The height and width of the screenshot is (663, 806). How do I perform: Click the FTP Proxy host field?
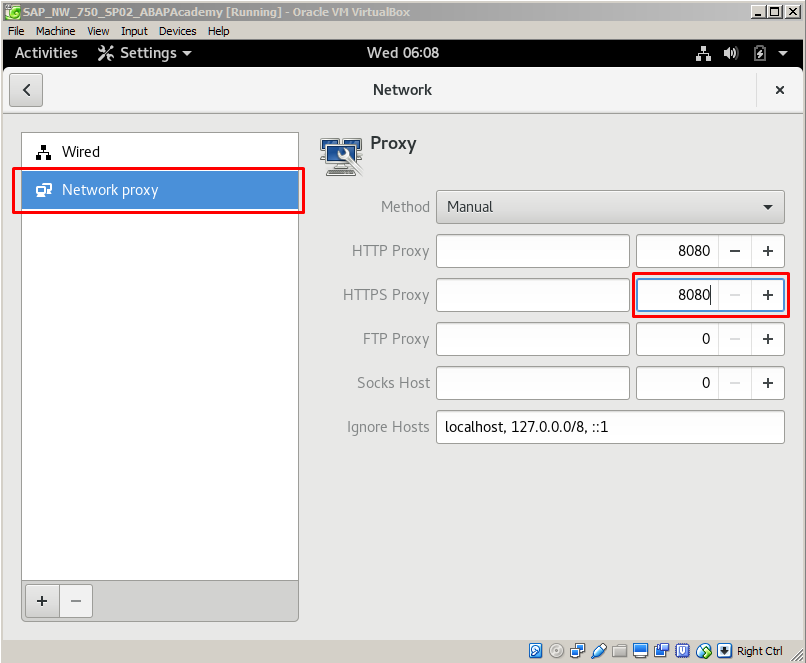533,339
